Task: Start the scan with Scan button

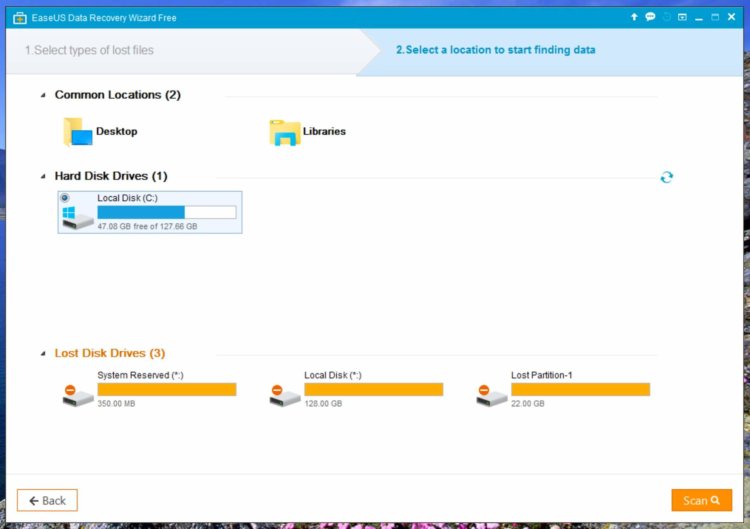Action: point(701,500)
